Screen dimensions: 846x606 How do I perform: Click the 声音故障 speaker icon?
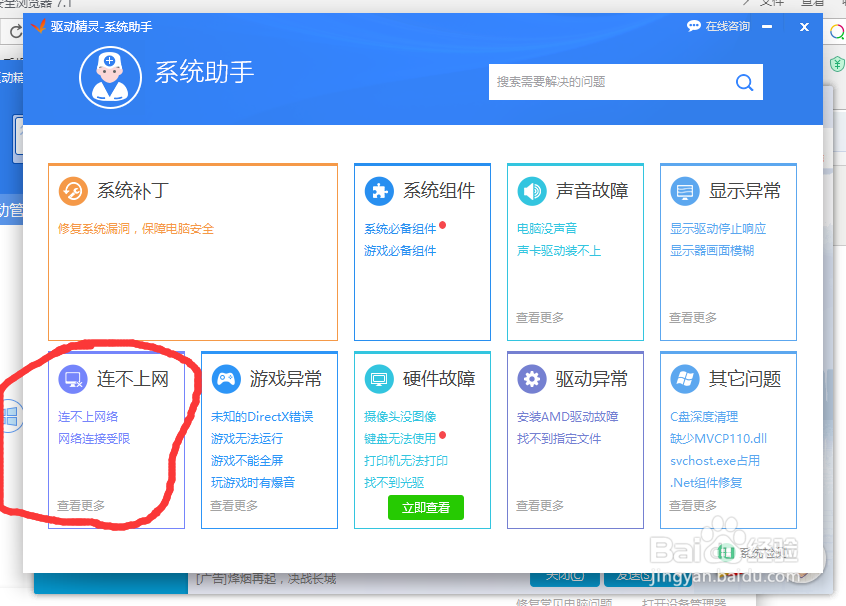coord(530,190)
